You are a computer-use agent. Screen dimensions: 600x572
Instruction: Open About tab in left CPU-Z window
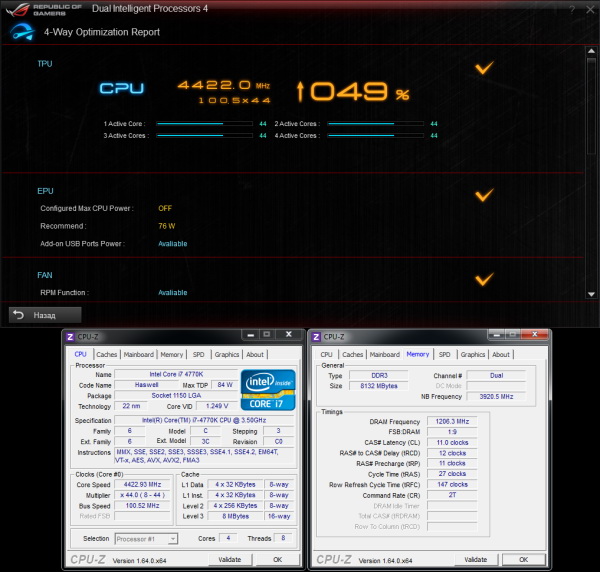coord(255,354)
